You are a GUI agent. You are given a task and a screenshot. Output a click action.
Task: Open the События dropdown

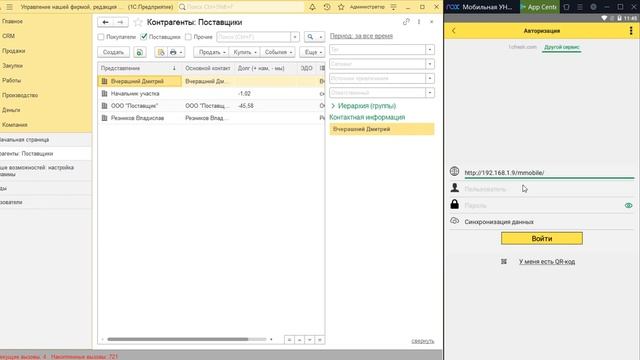tap(278, 52)
